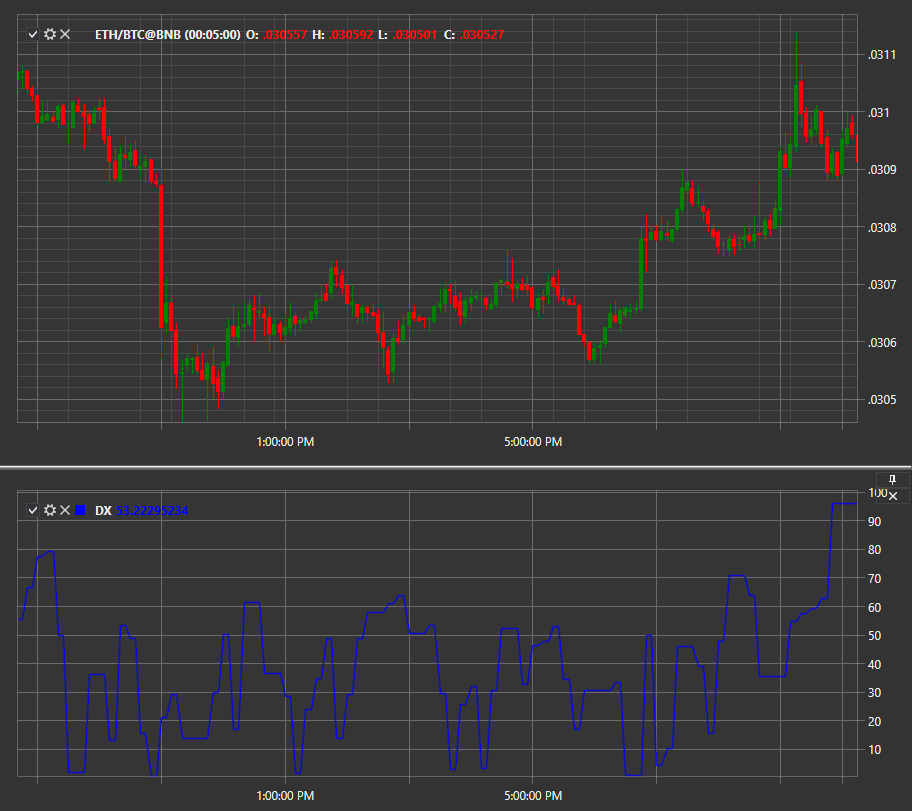This screenshot has width=912, height=811.
Task: Click the ETH/BTC@BNB (00:05:00) series title
Action: [168, 35]
